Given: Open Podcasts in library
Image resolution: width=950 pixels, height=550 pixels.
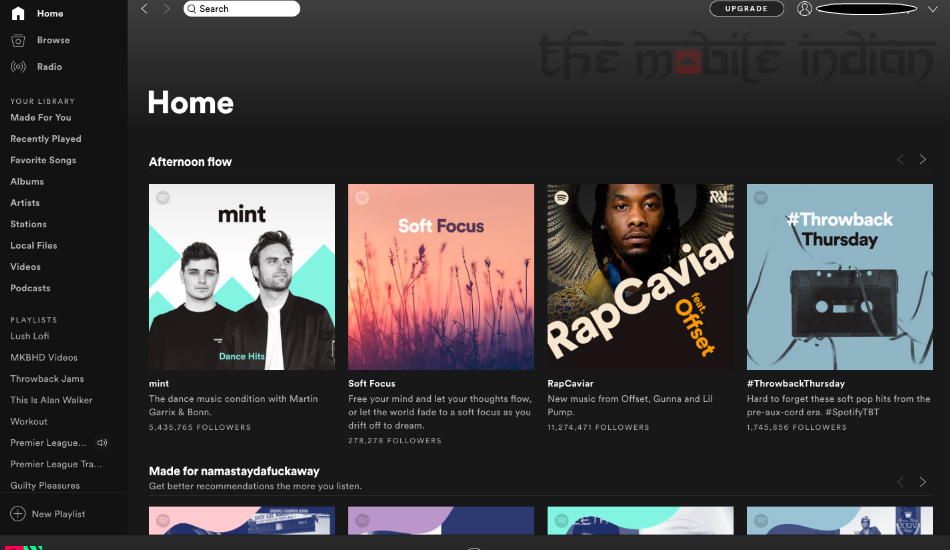Looking at the screenshot, I should click(x=30, y=288).
